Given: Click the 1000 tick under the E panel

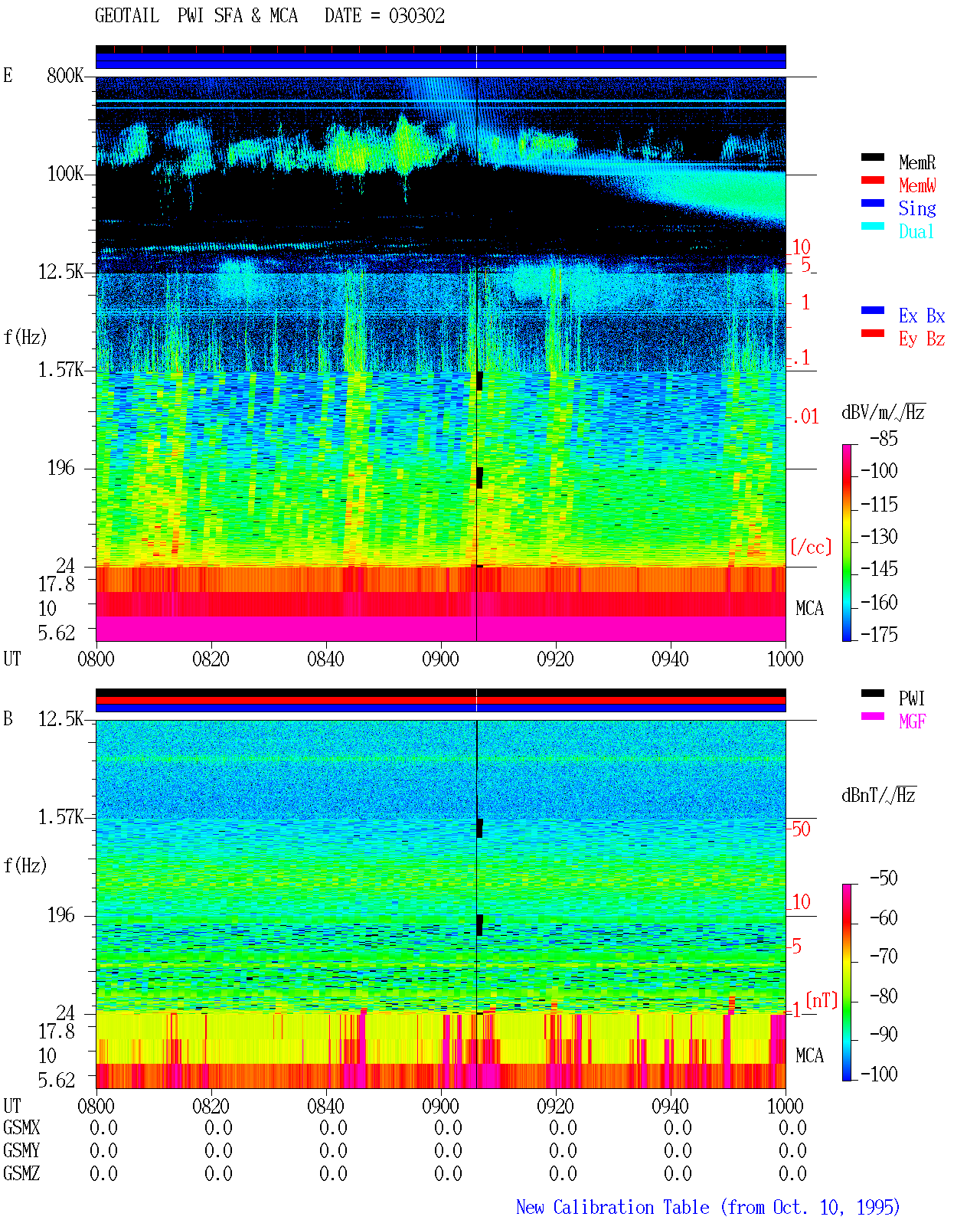Looking at the screenshot, I should [x=785, y=659].
